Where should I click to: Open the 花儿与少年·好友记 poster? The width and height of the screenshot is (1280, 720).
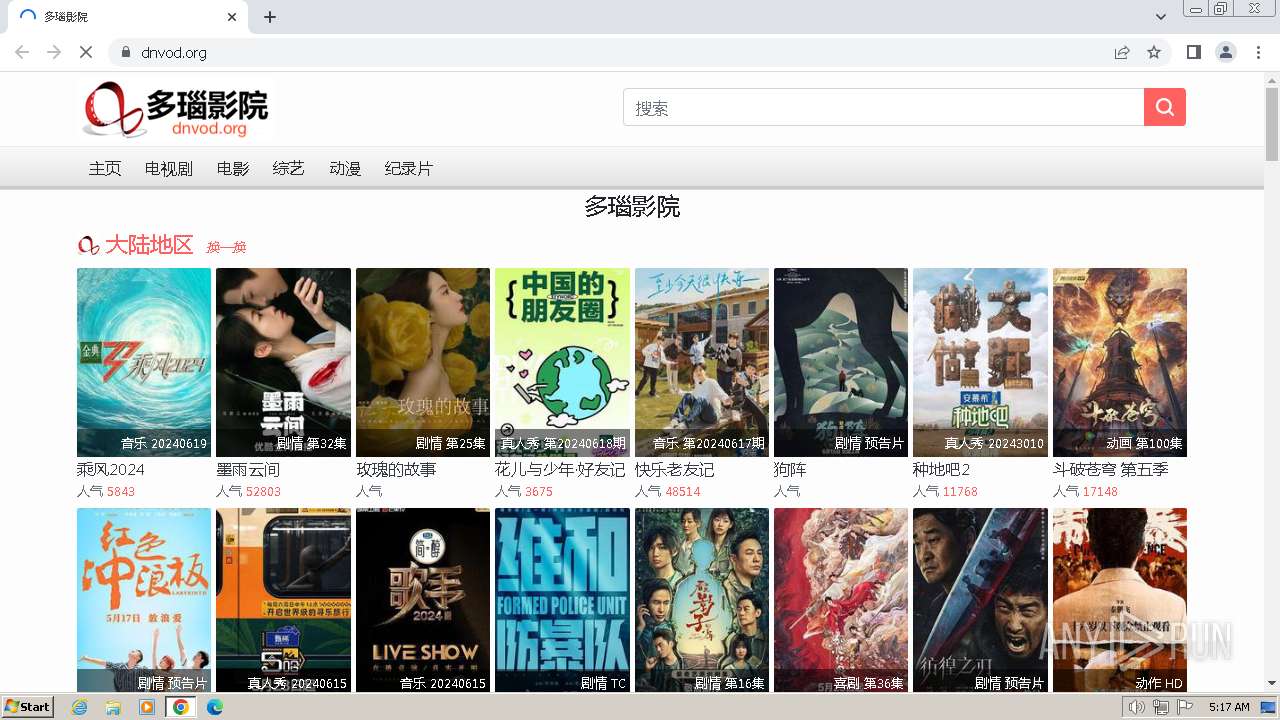pyautogui.click(x=562, y=362)
